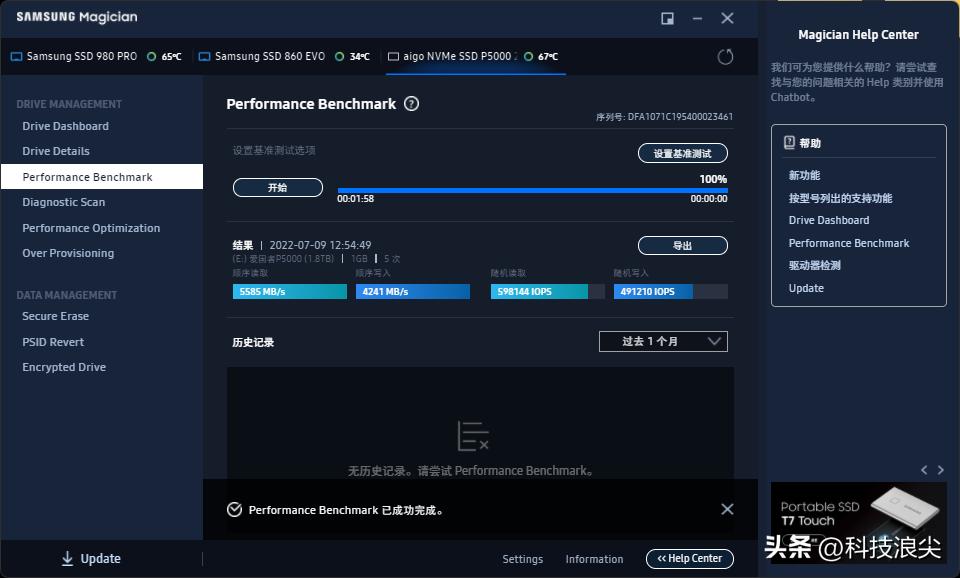Select Secure Erase in Data Management

(x=56, y=316)
